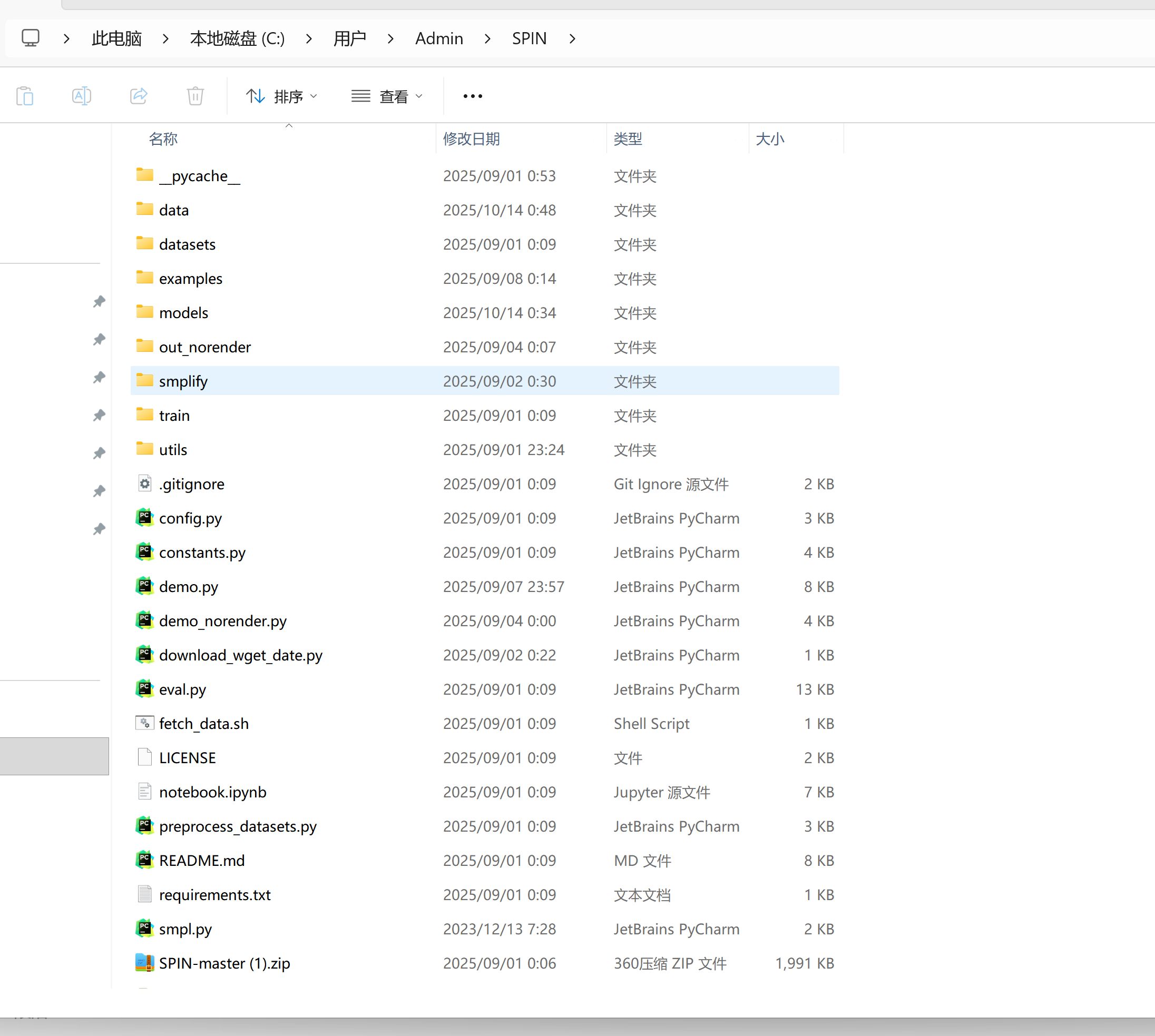Click the This PC monitor icon
Screen dimensions: 1155x1036
click(30, 38)
